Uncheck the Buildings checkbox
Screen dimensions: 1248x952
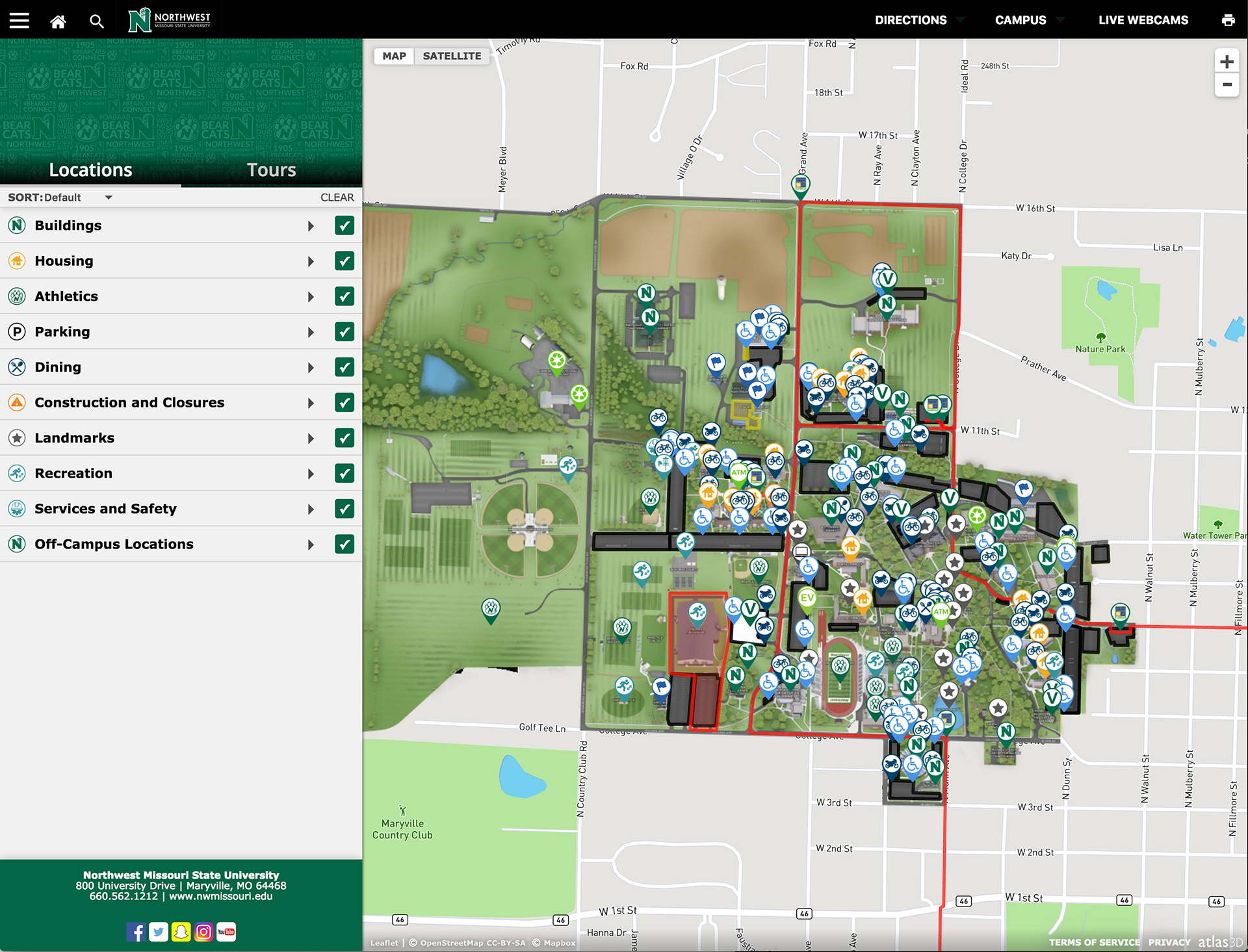(344, 225)
